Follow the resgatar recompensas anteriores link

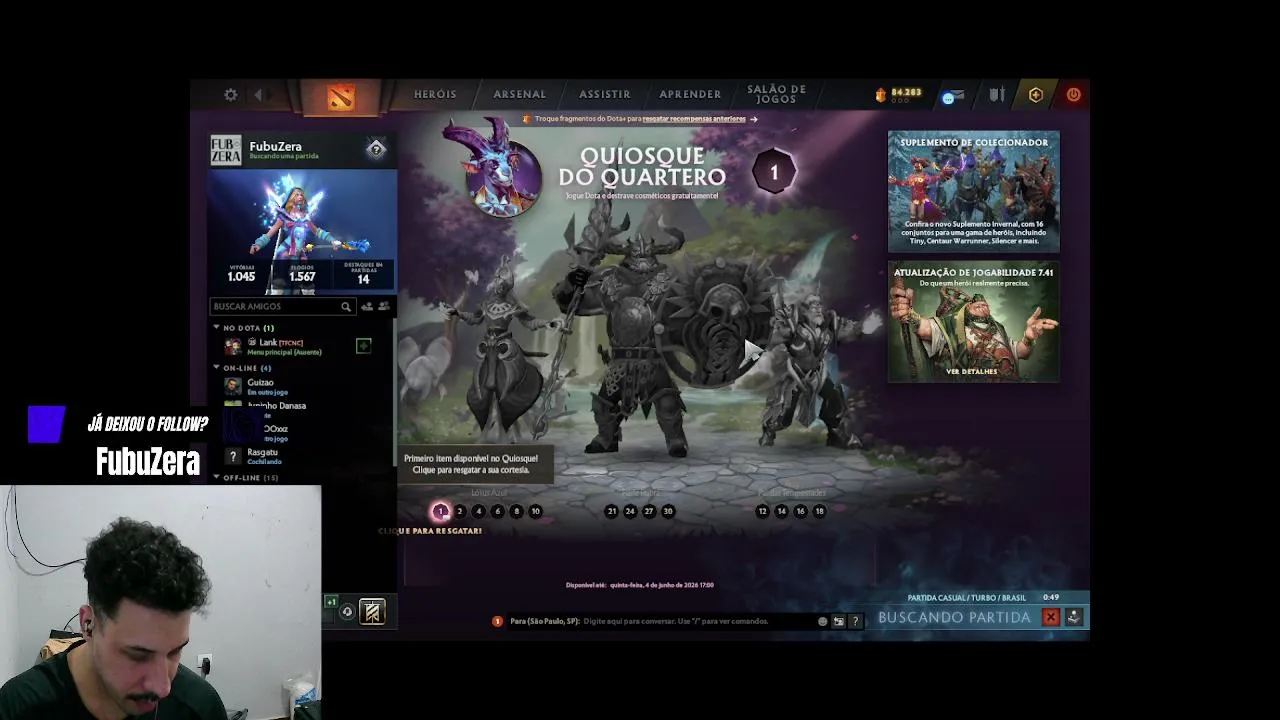694,119
